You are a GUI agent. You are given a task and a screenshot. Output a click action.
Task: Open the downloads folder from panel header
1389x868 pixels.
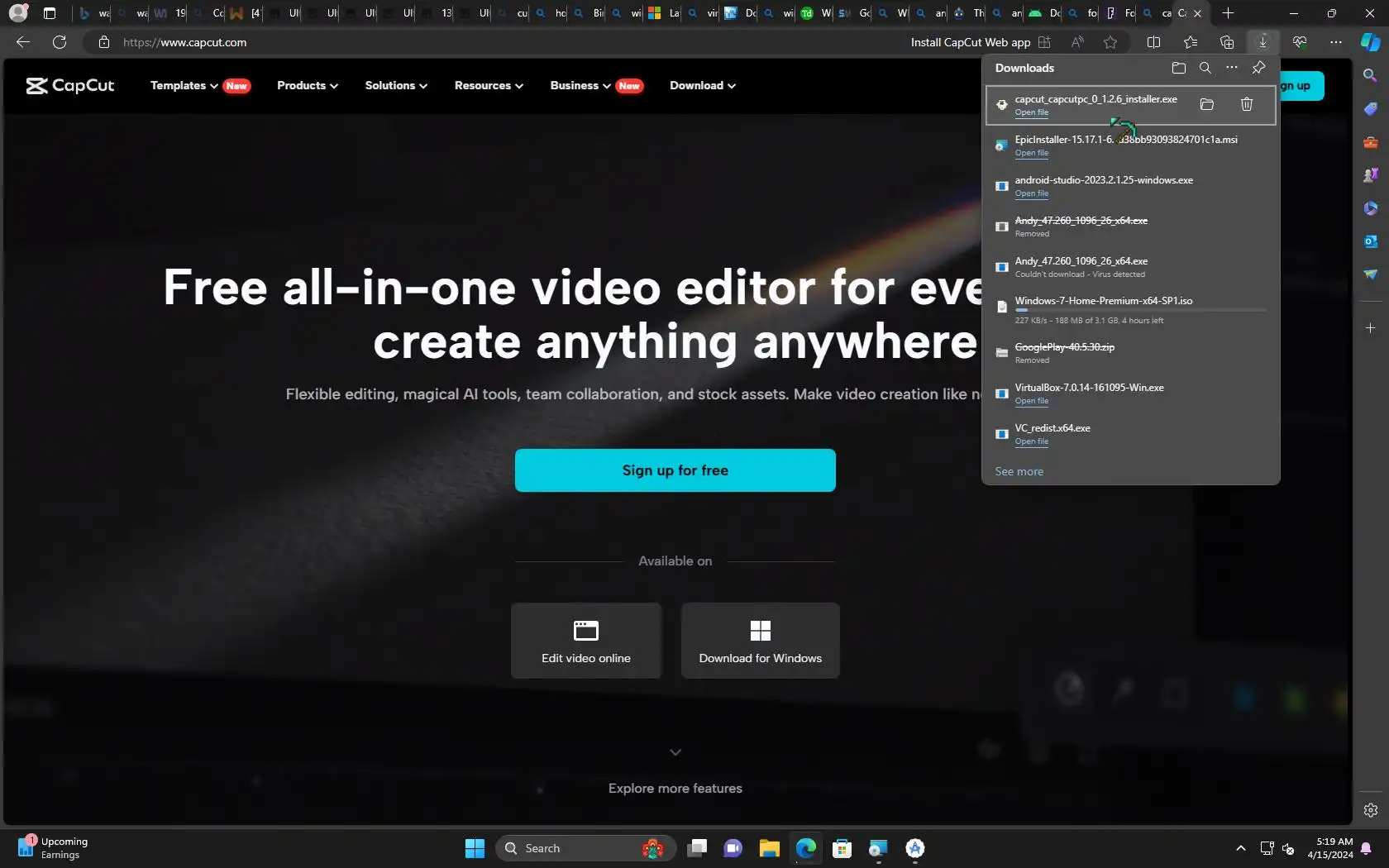click(x=1179, y=68)
